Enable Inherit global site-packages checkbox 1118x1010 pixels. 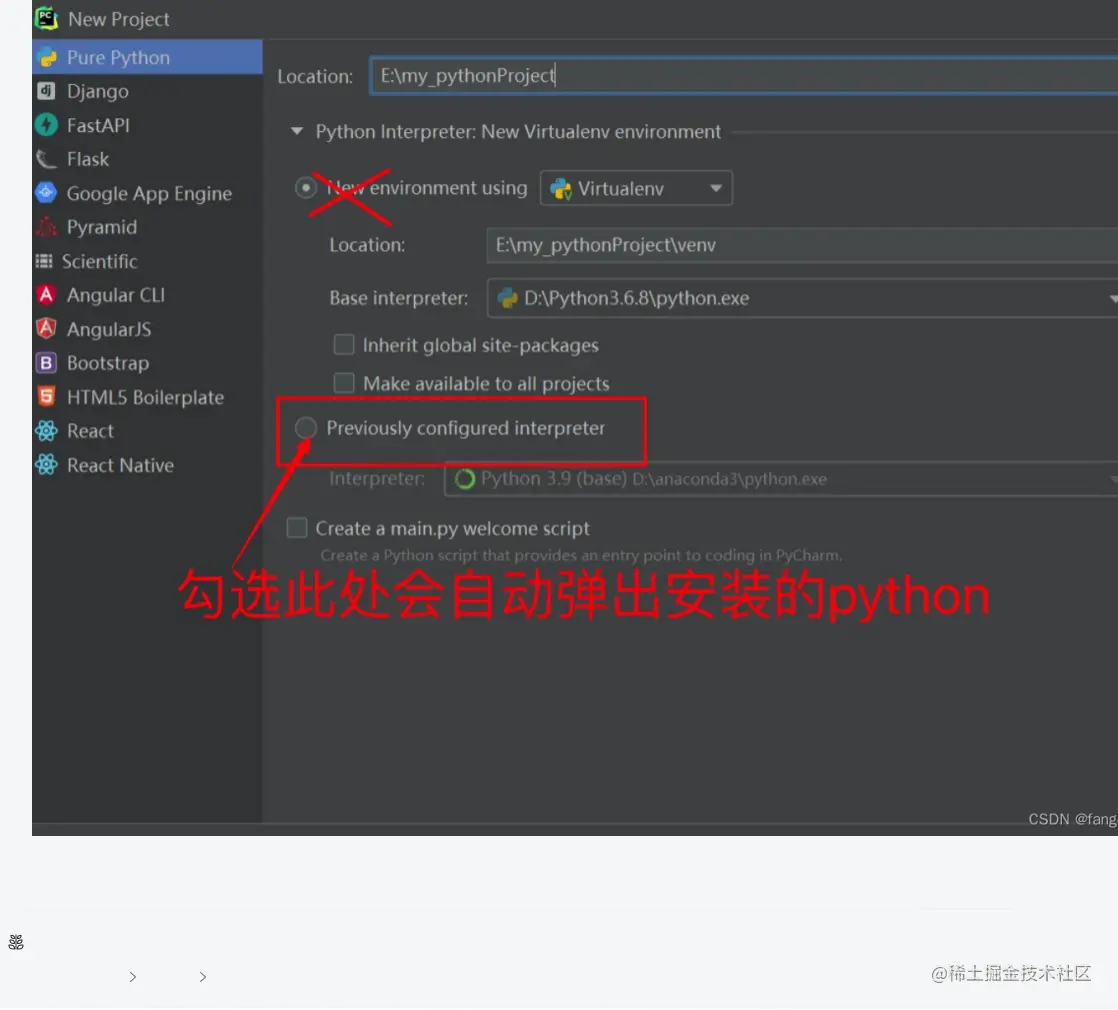[344, 345]
